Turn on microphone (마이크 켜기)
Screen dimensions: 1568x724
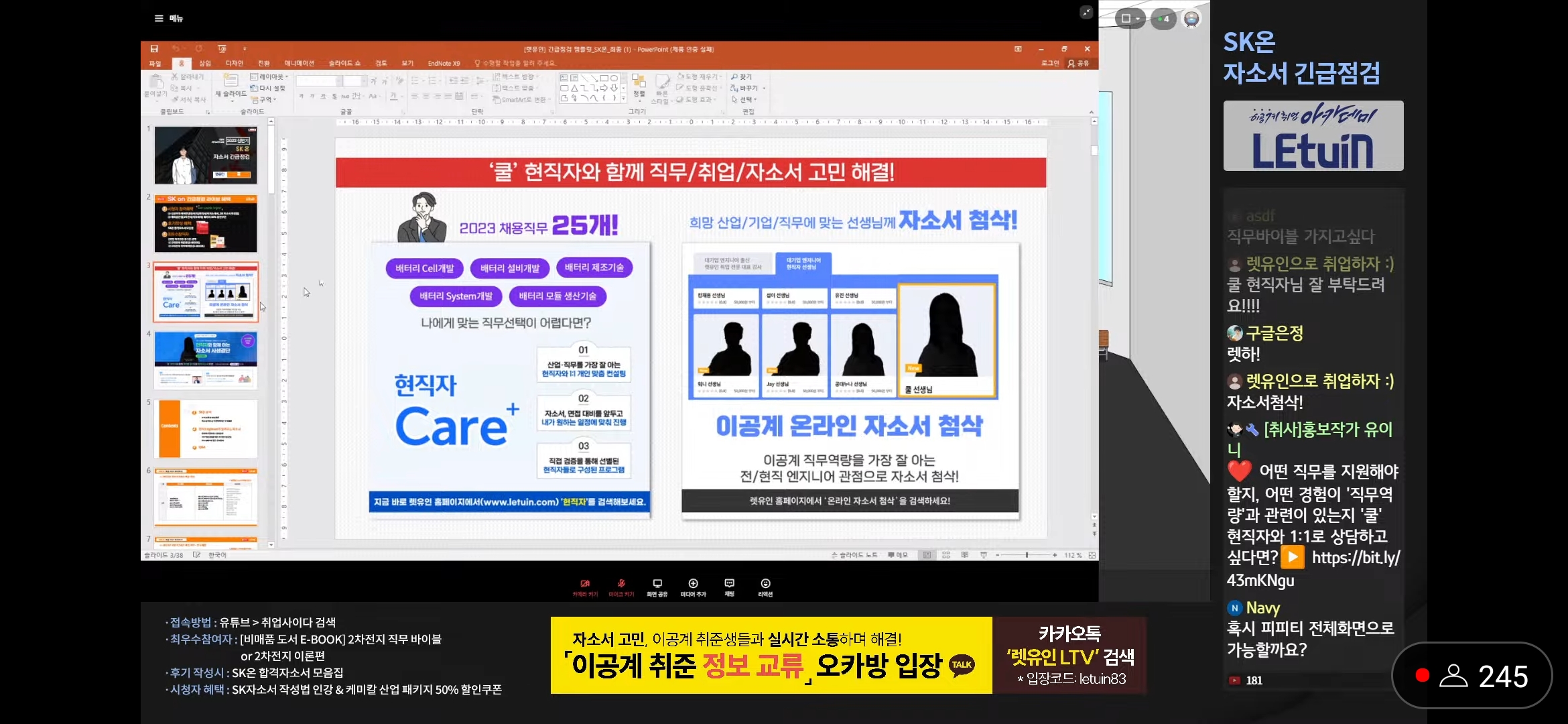pos(621,587)
